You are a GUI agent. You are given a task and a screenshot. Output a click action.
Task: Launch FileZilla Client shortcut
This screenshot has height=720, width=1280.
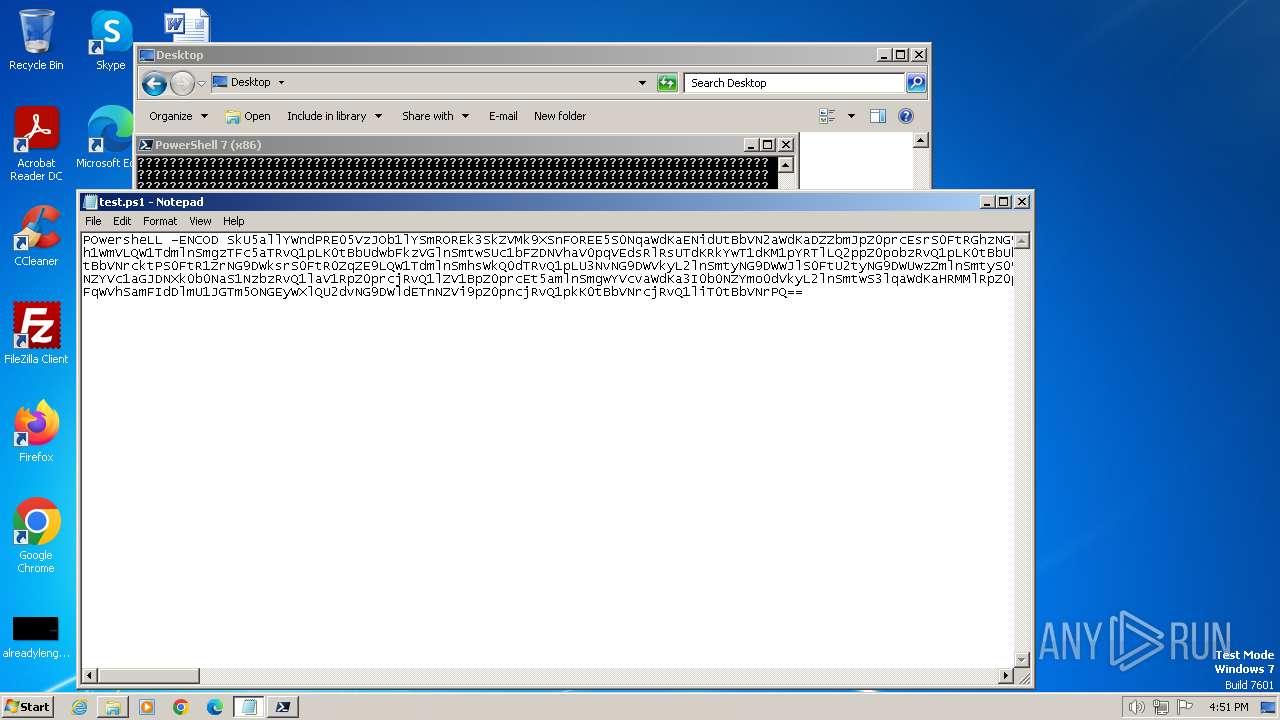click(36, 334)
